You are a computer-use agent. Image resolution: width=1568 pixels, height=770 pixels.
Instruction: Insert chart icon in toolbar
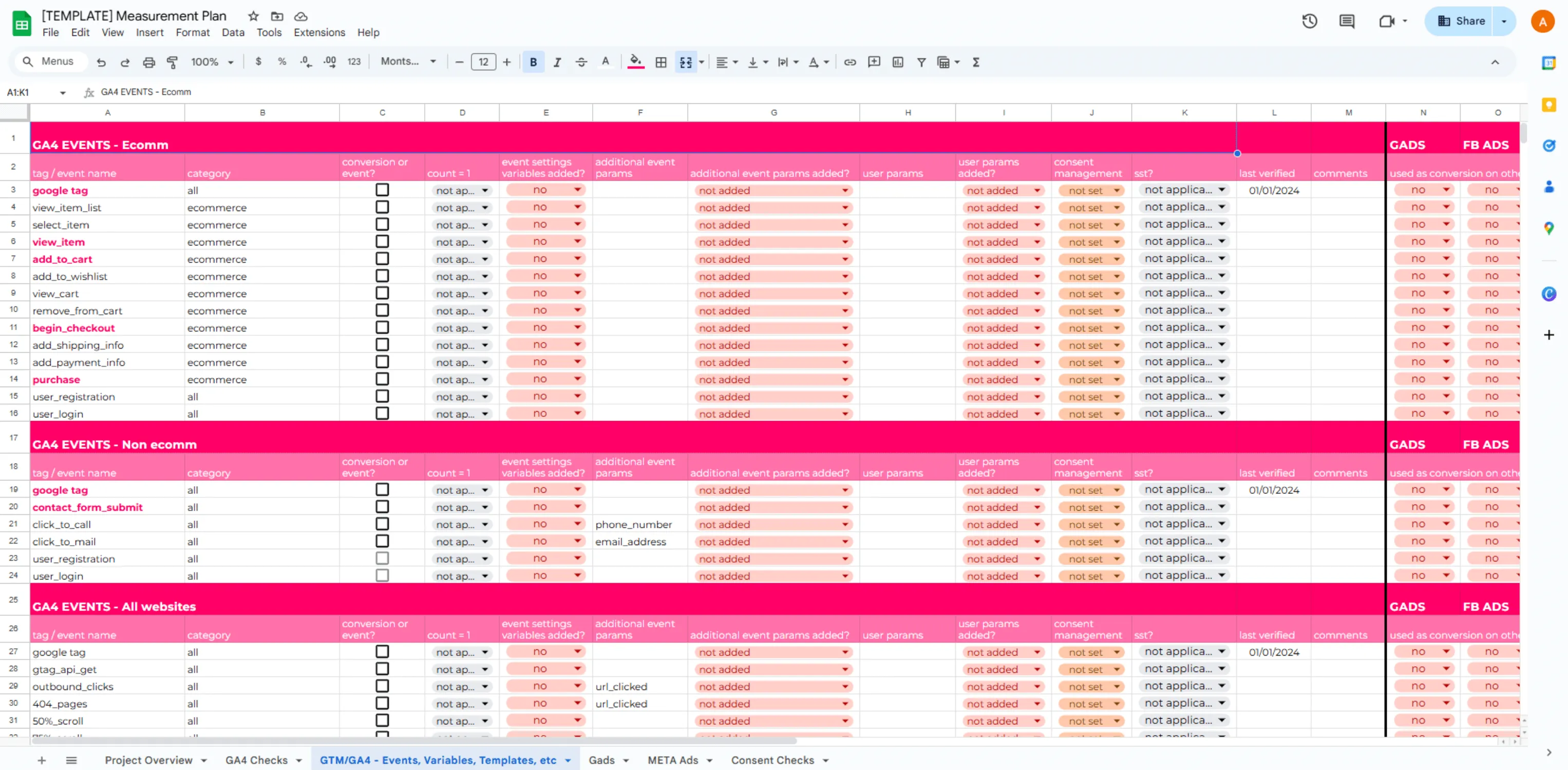point(898,62)
